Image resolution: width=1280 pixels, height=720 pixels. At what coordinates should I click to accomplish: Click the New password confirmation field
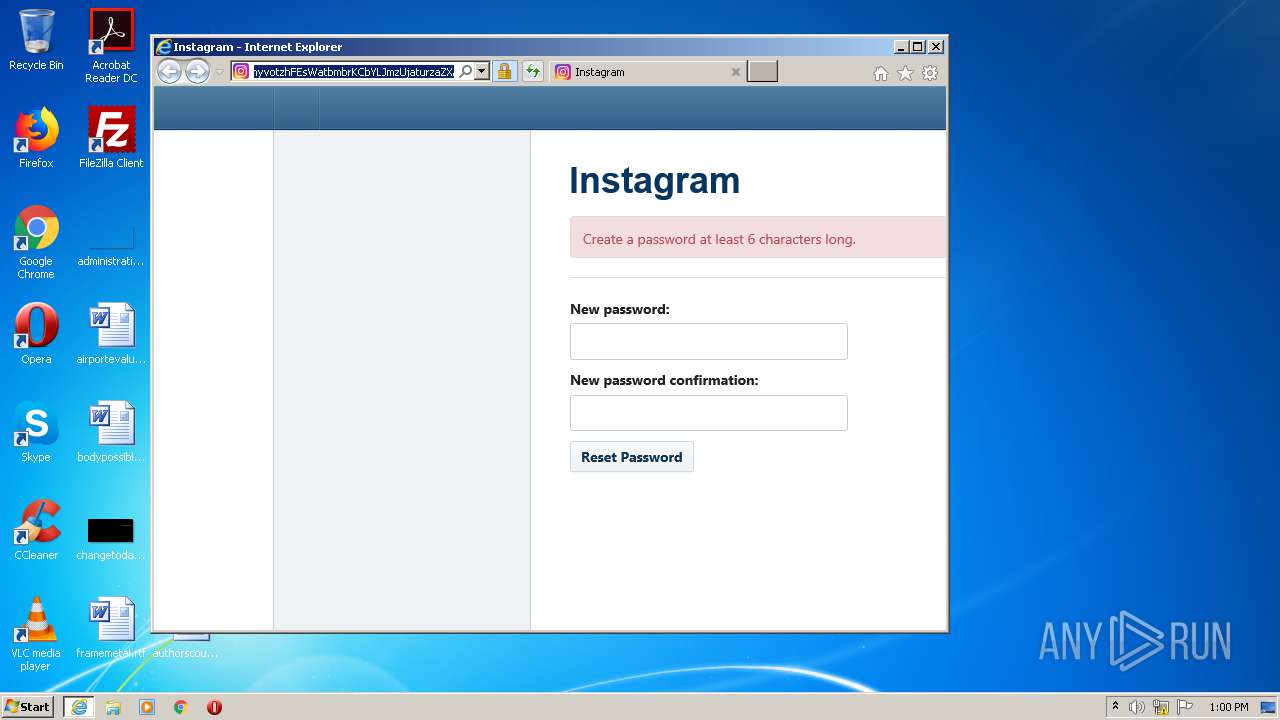[x=709, y=413]
